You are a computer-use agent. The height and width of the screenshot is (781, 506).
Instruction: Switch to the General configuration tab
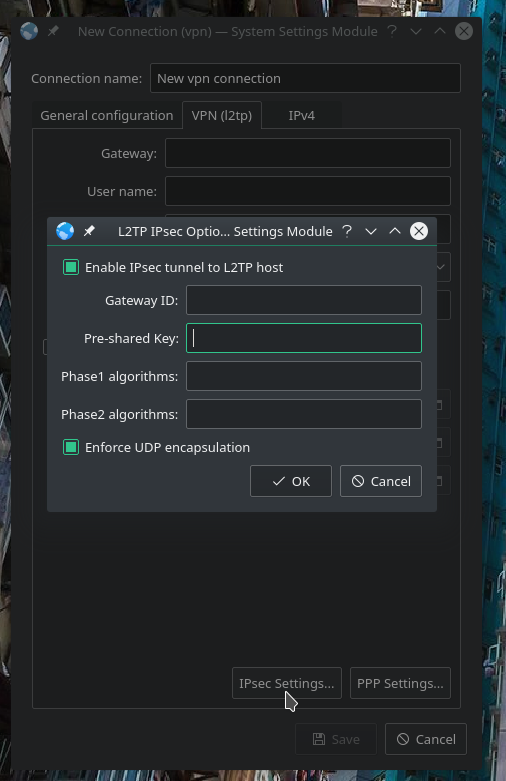[x=107, y=116]
